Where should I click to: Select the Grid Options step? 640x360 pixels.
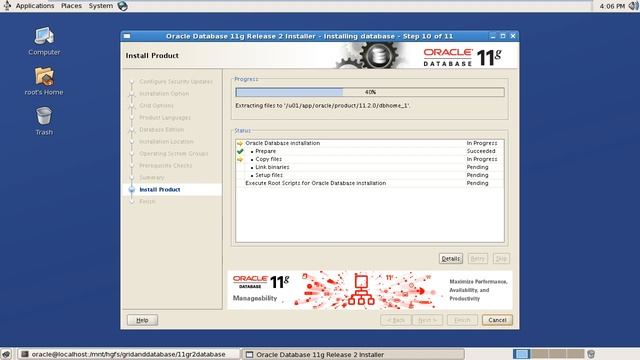click(156, 105)
